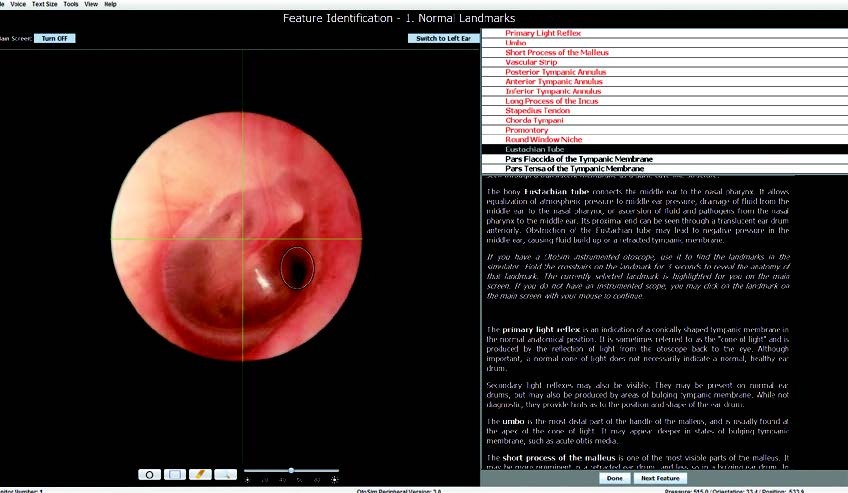The width and height of the screenshot is (848, 493).
Task: Open the Tools menu
Action: point(71,4)
